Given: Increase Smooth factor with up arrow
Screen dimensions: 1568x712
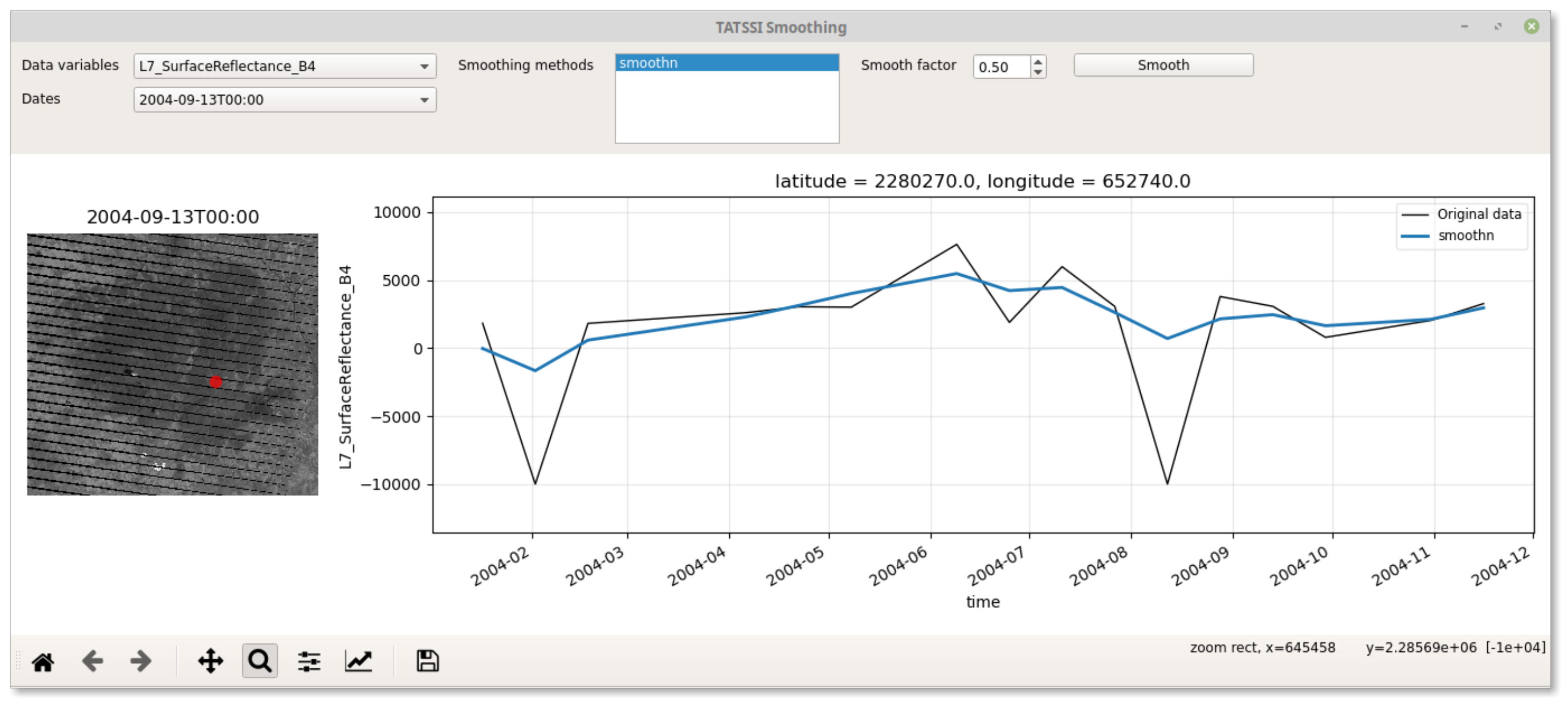Looking at the screenshot, I should [x=1038, y=61].
